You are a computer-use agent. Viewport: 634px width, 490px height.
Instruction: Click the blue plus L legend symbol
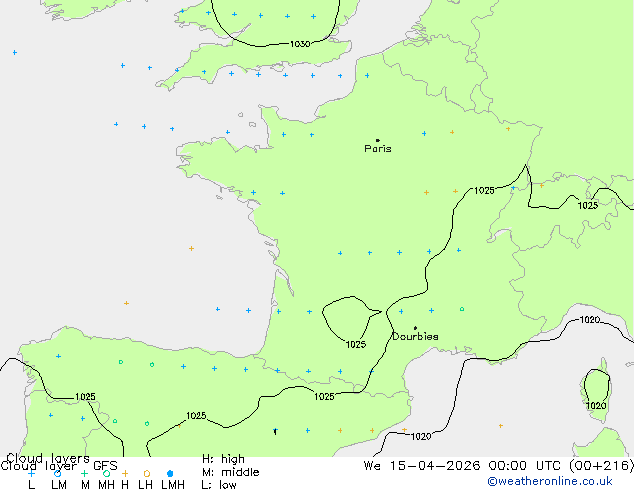tap(31, 473)
